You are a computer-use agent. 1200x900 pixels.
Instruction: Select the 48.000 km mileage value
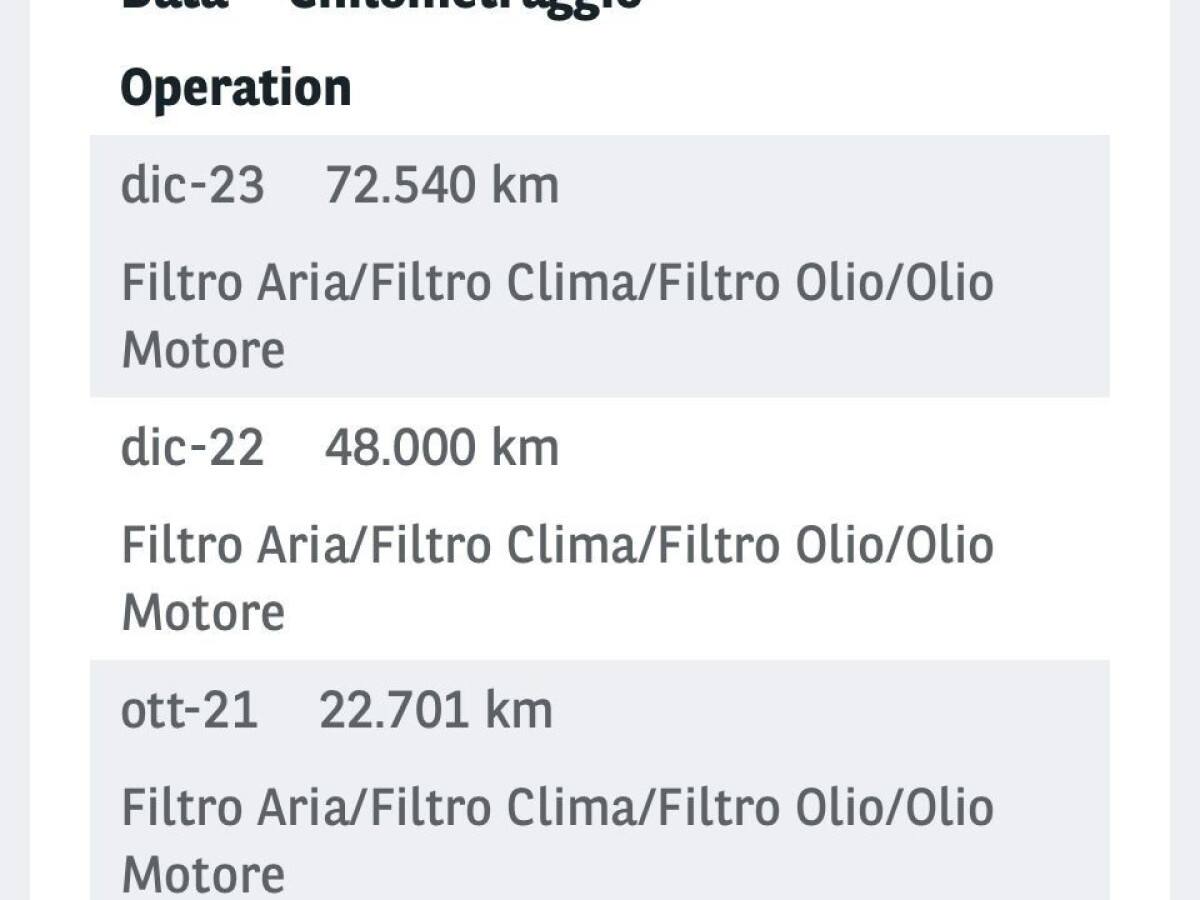click(441, 448)
